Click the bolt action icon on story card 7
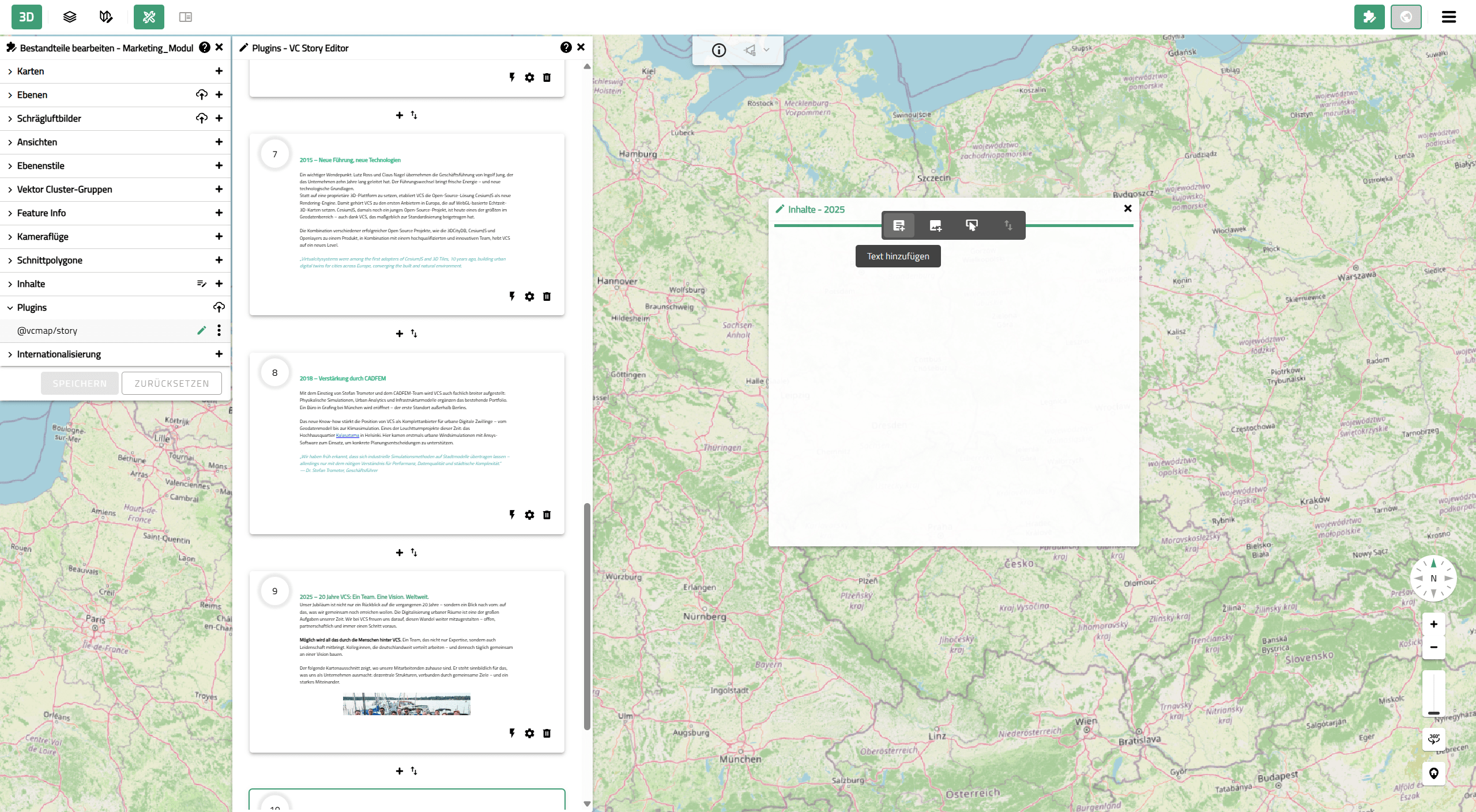This screenshot has width=1476, height=812. point(512,296)
